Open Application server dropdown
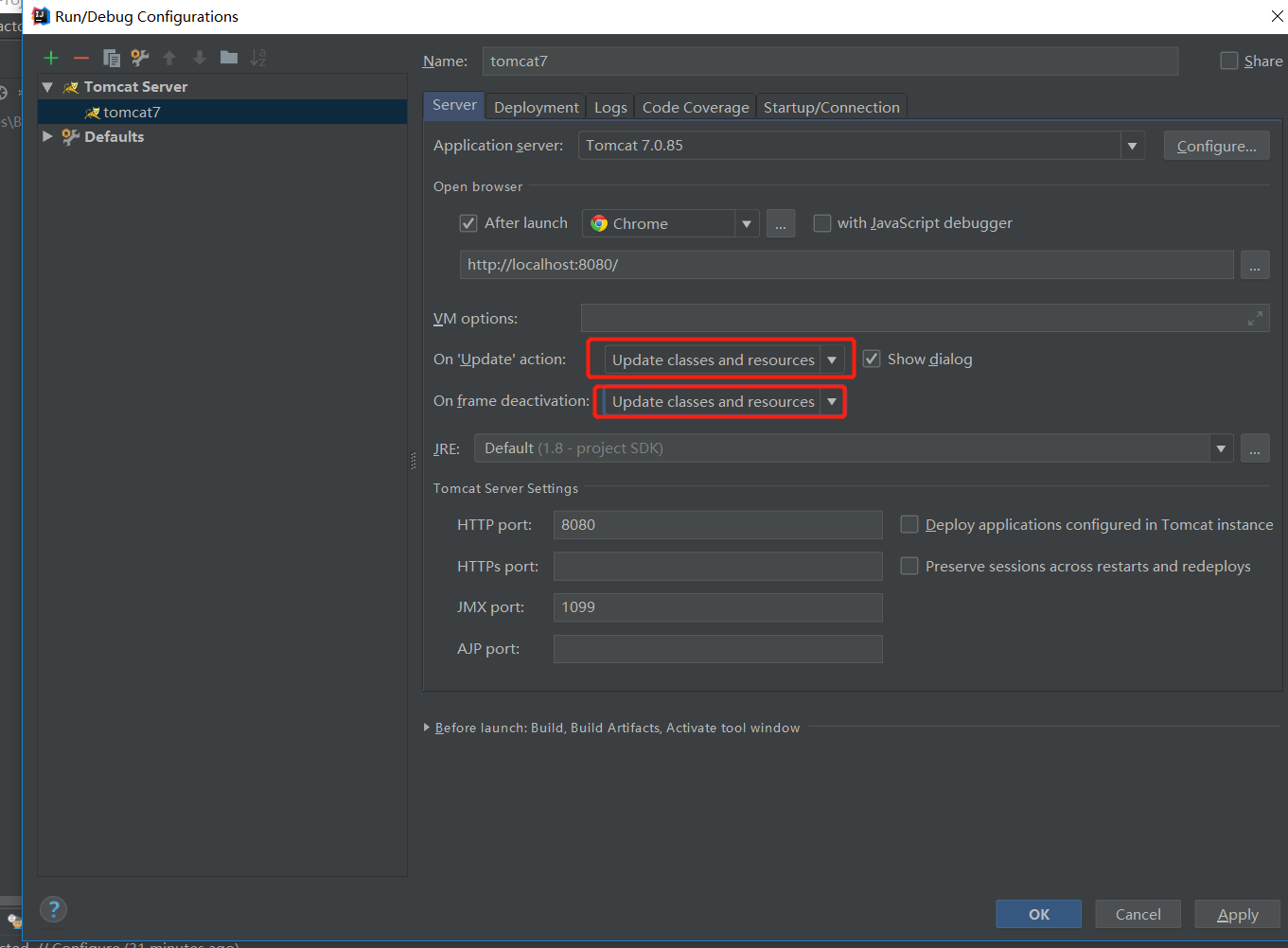Screen dimensions: 1288x948 click(1132, 146)
